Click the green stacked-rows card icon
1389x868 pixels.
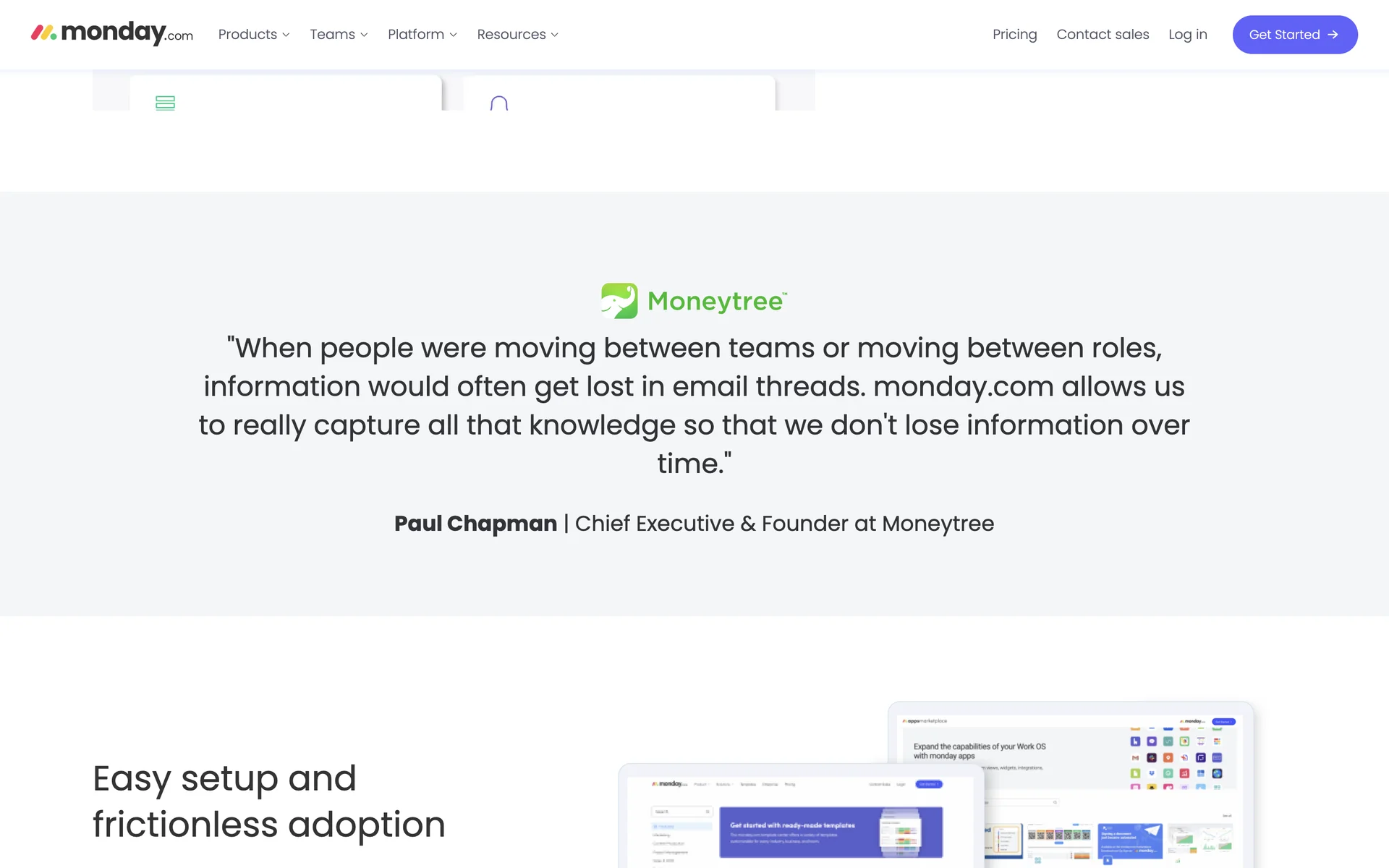pyautogui.click(x=165, y=103)
